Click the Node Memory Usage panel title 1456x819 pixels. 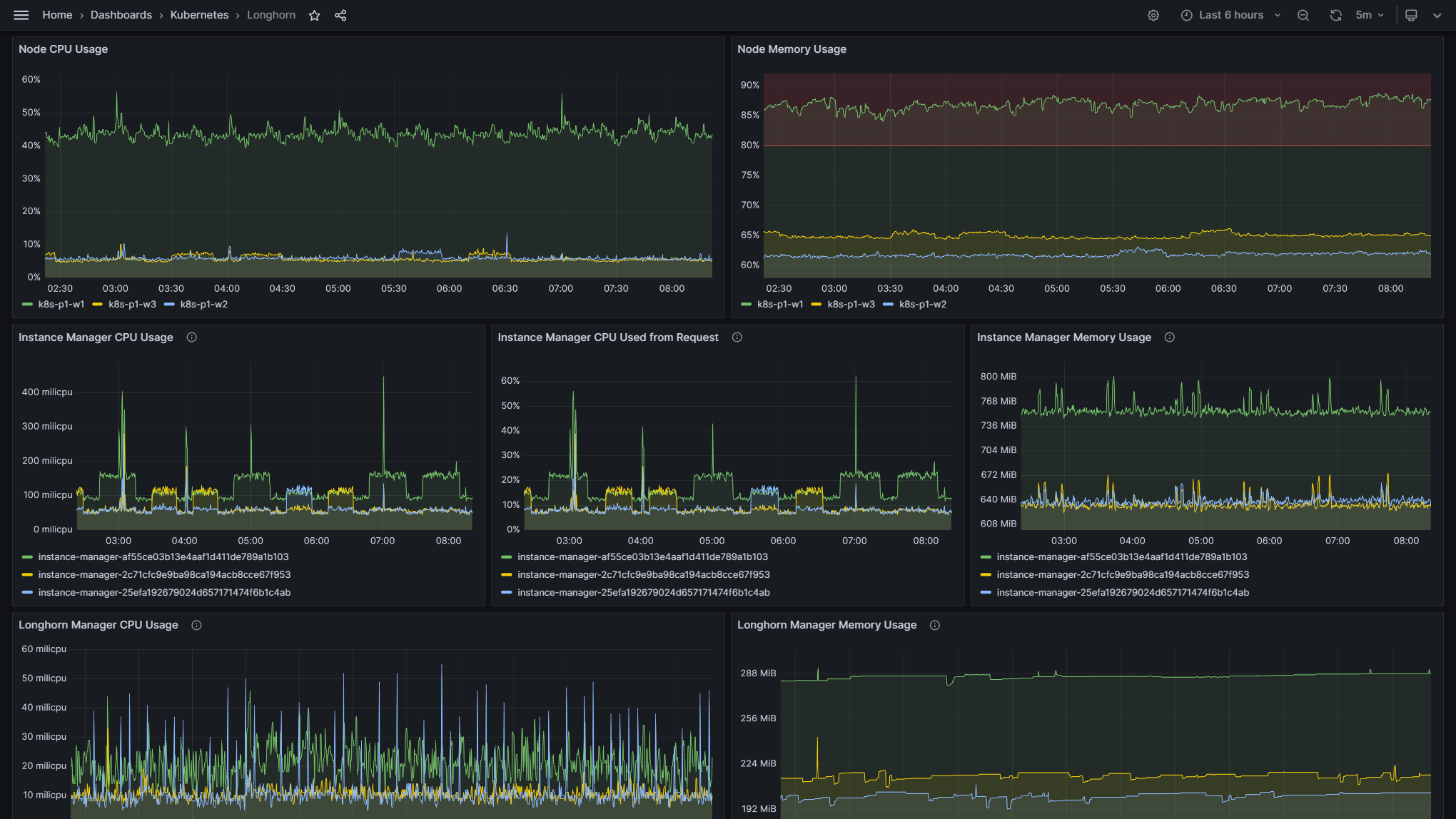[792, 49]
